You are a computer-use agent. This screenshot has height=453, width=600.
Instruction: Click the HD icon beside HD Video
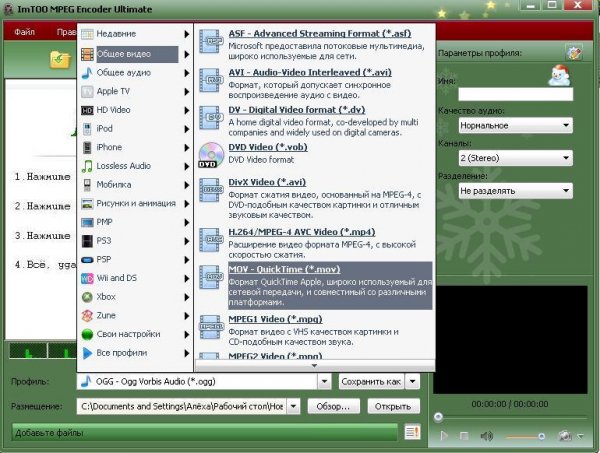point(87,111)
